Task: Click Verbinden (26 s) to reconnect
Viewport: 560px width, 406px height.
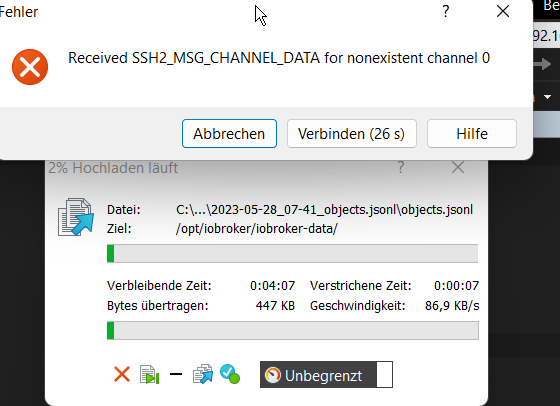Action: [352, 134]
